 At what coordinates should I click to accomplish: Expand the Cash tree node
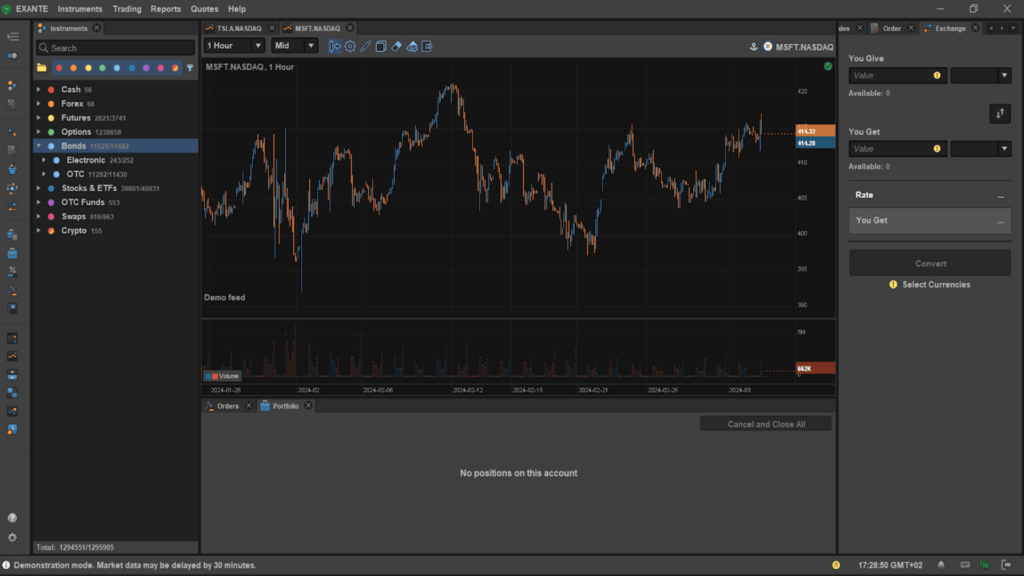(x=39, y=89)
